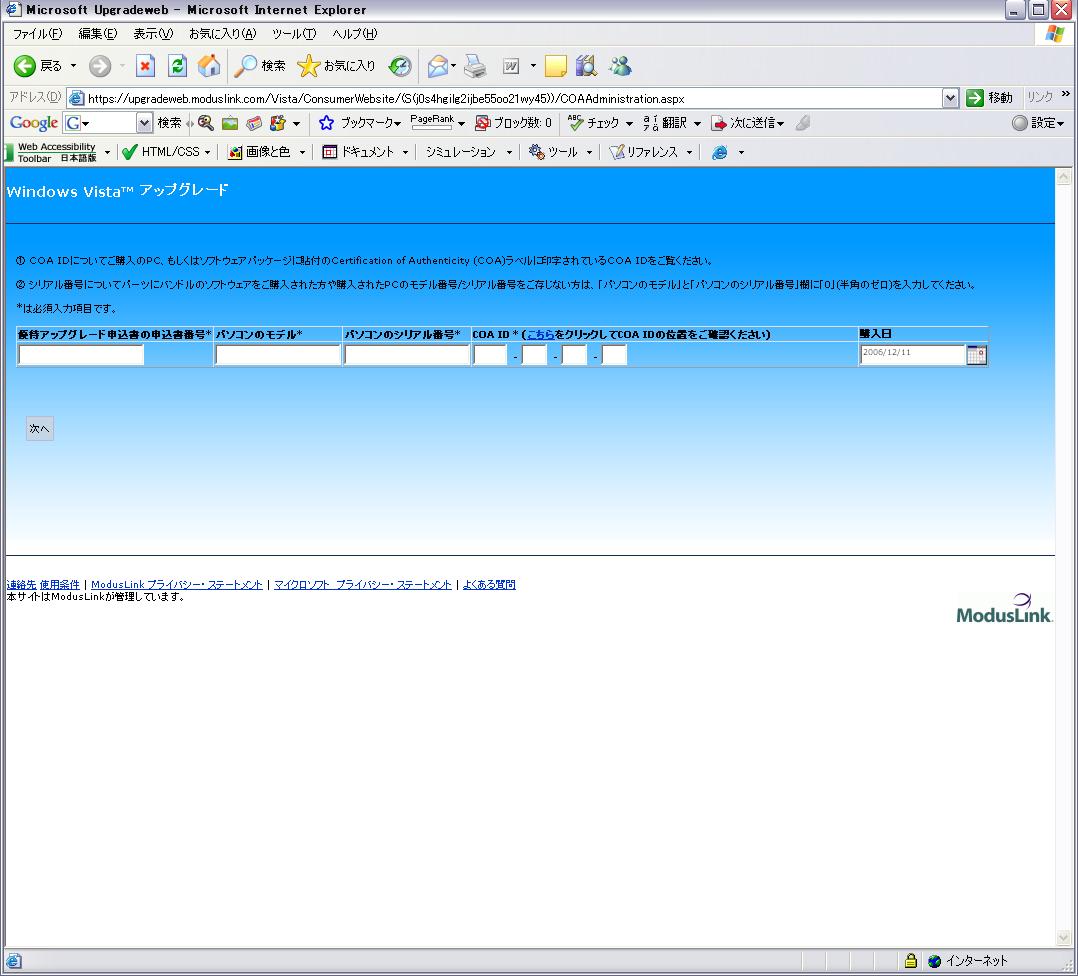Refresh the page with the green arrows icon
The width and height of the screenshot is (1078, 976).
click(x=177, y=66)
